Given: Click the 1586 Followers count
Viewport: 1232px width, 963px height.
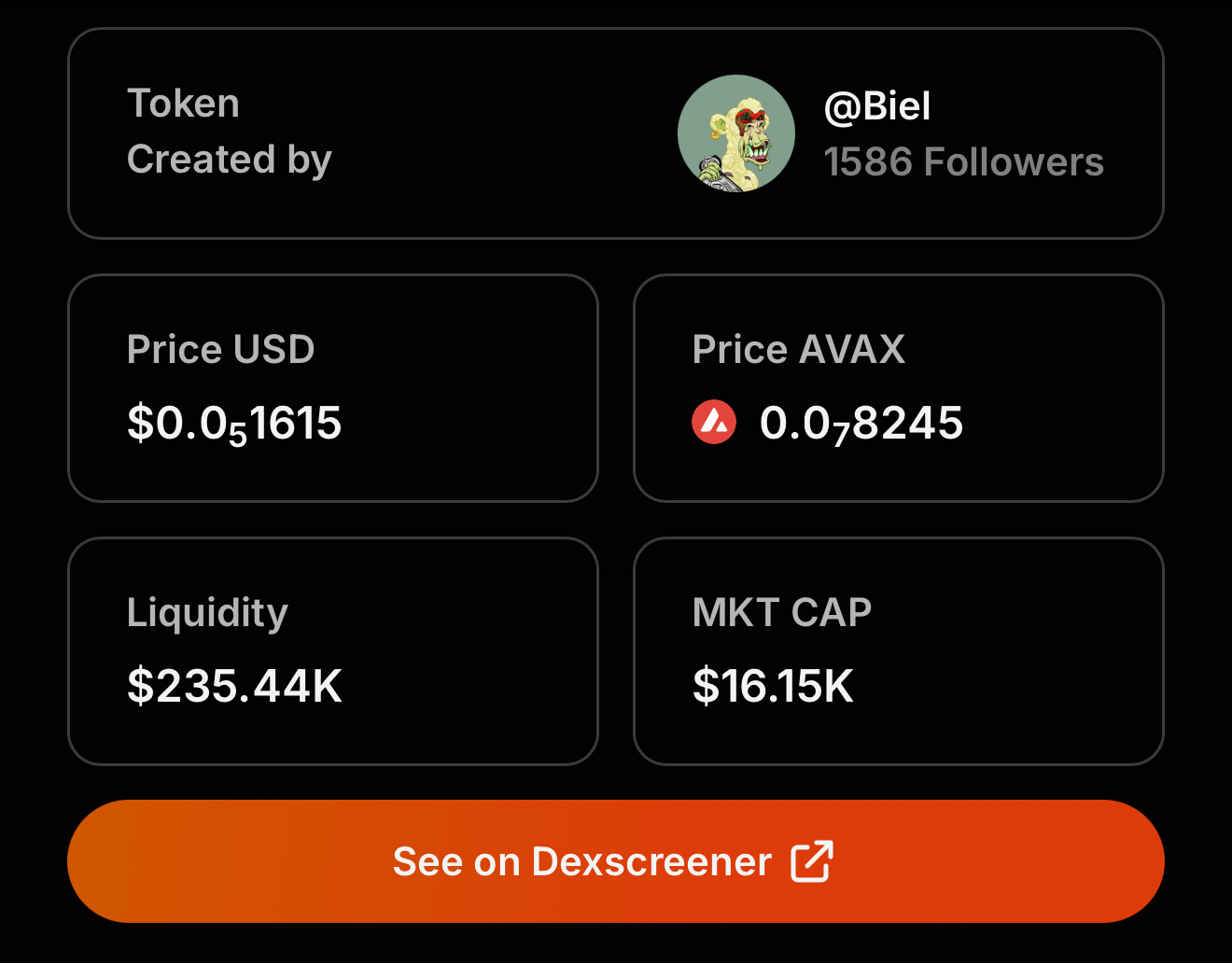Looking at the screenshot, I should click(x=963, y=161).
